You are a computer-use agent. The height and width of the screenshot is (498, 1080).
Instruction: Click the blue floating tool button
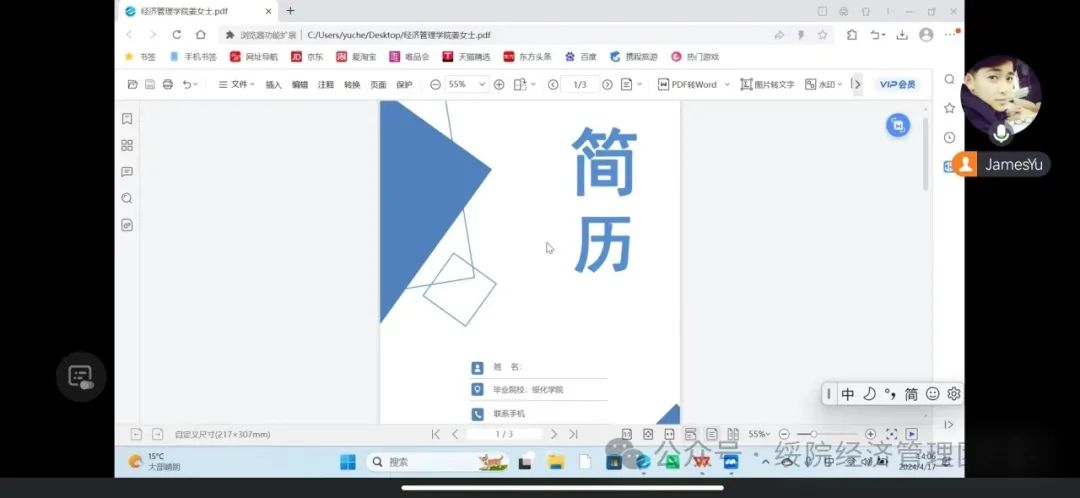coord(897,125)
